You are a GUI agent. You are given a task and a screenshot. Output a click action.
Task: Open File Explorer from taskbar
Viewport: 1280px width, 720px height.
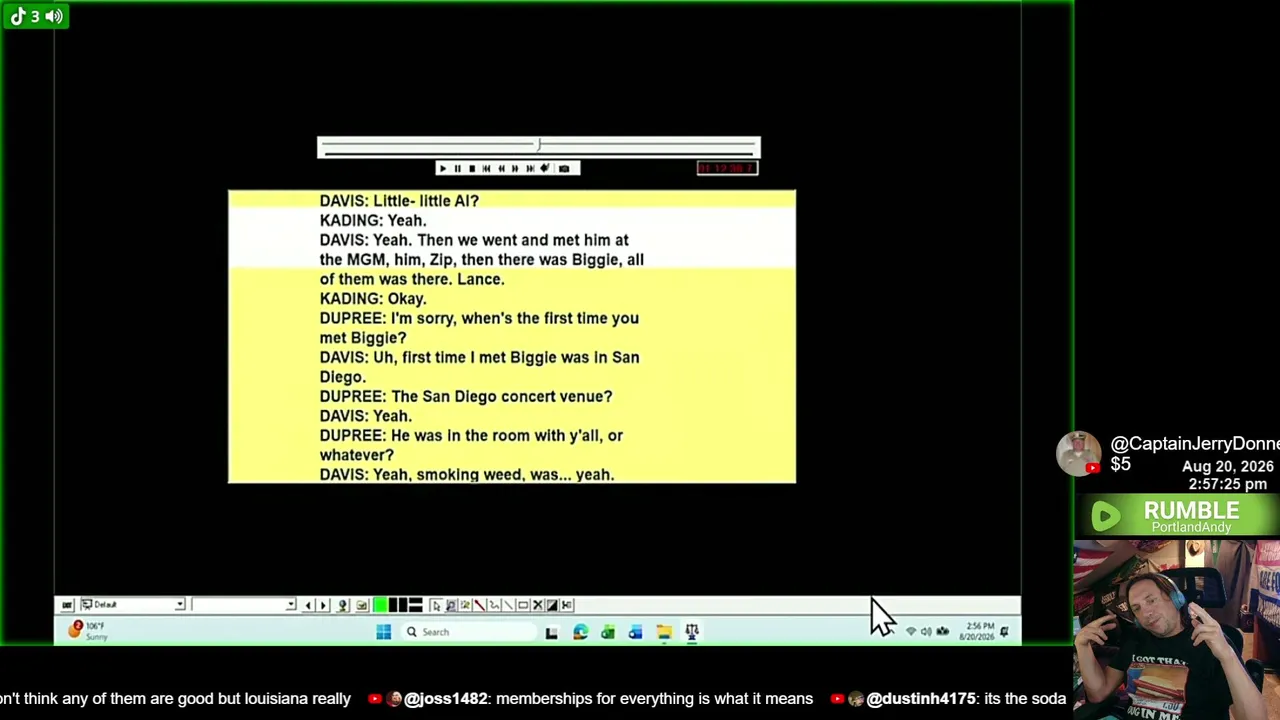tap(664, 632)
